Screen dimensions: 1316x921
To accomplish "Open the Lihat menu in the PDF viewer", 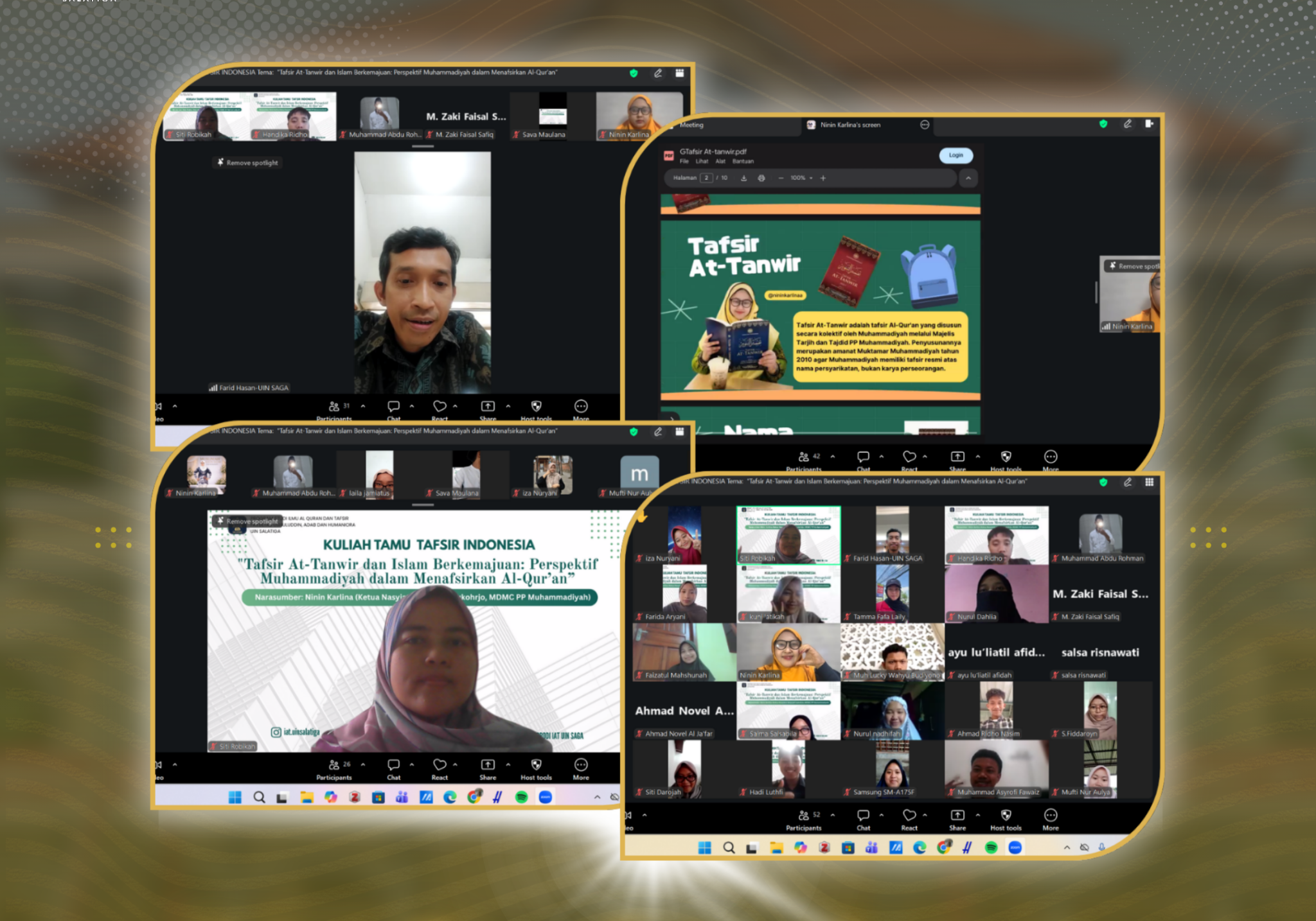I will pyautogui.click(x=702, y=161).
